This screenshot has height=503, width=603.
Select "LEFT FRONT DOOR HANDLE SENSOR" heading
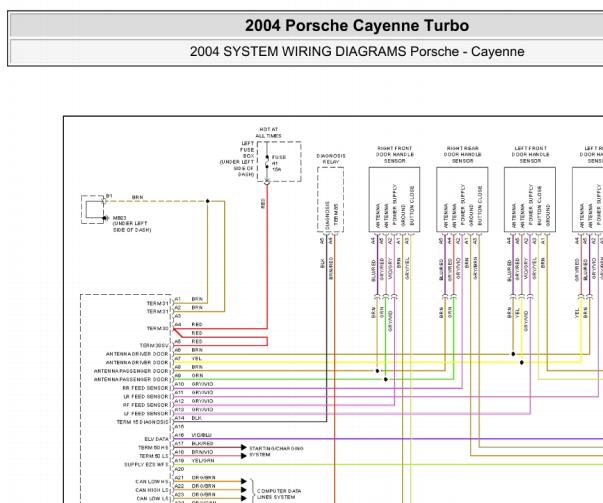point(530,155)
